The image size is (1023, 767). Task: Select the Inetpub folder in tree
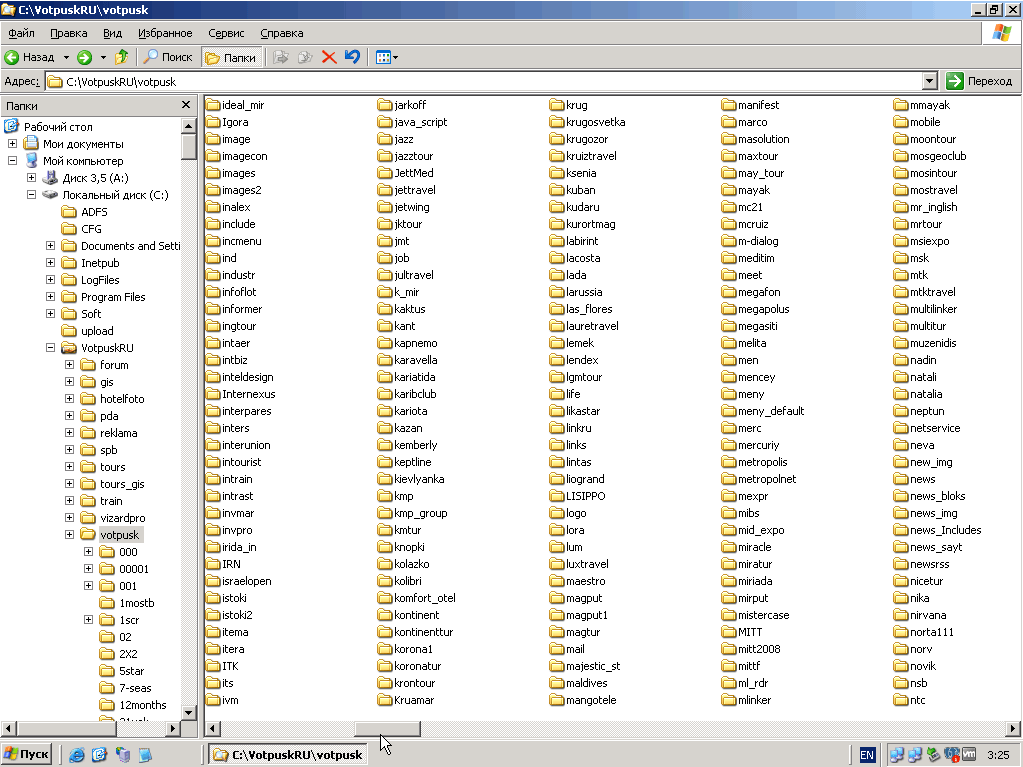(100, 263)
